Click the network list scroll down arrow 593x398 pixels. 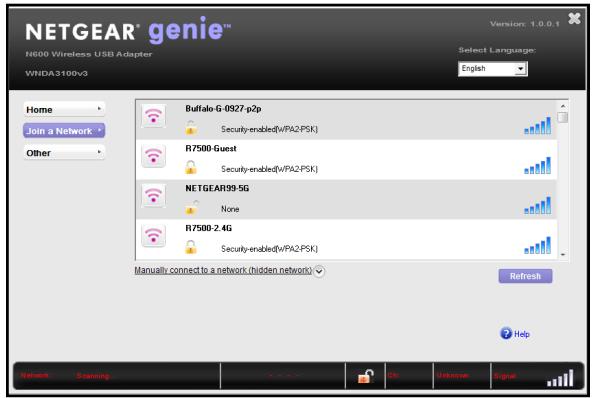[x=563, y=255]
